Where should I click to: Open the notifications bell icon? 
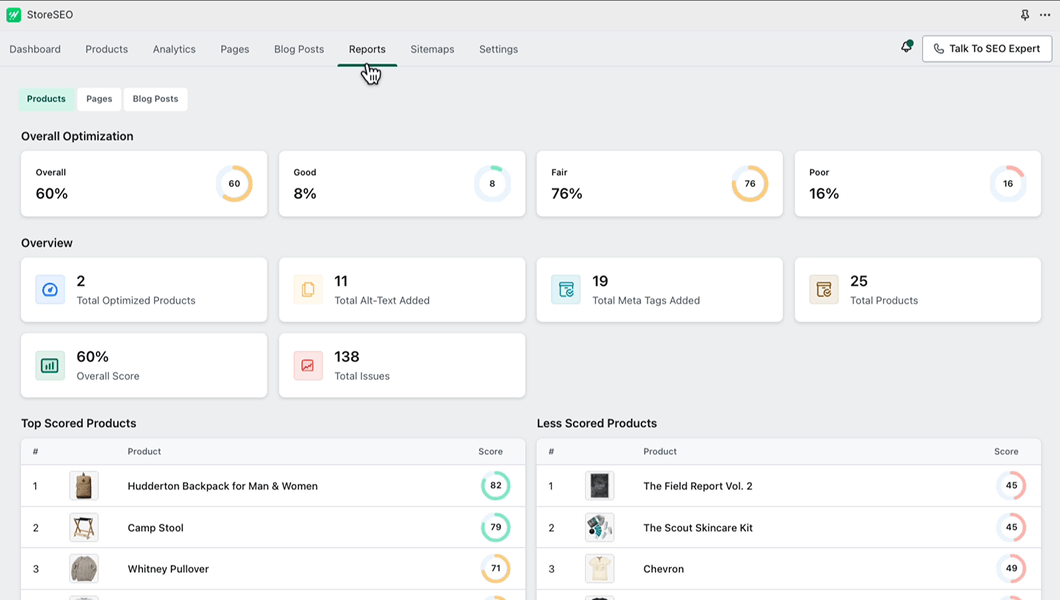(906, 47)
